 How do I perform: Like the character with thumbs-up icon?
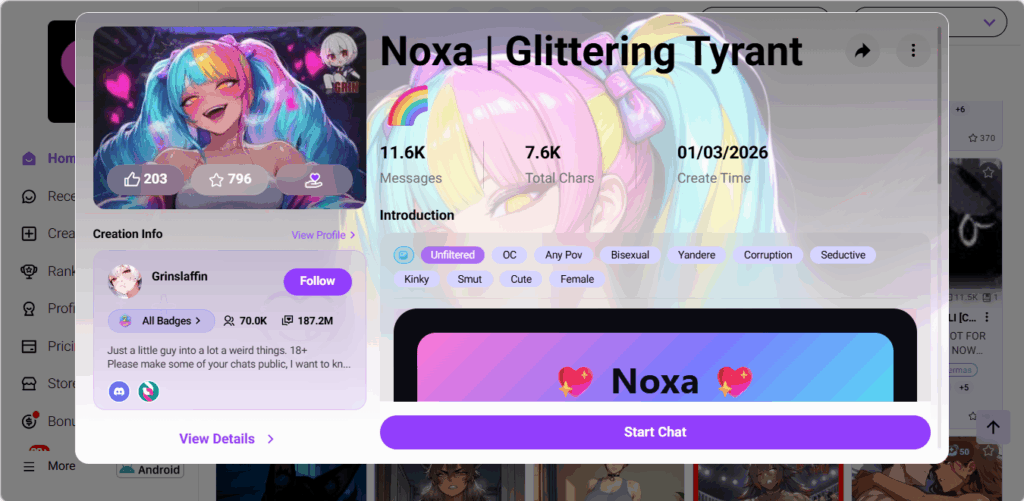(x=146, y=179)
